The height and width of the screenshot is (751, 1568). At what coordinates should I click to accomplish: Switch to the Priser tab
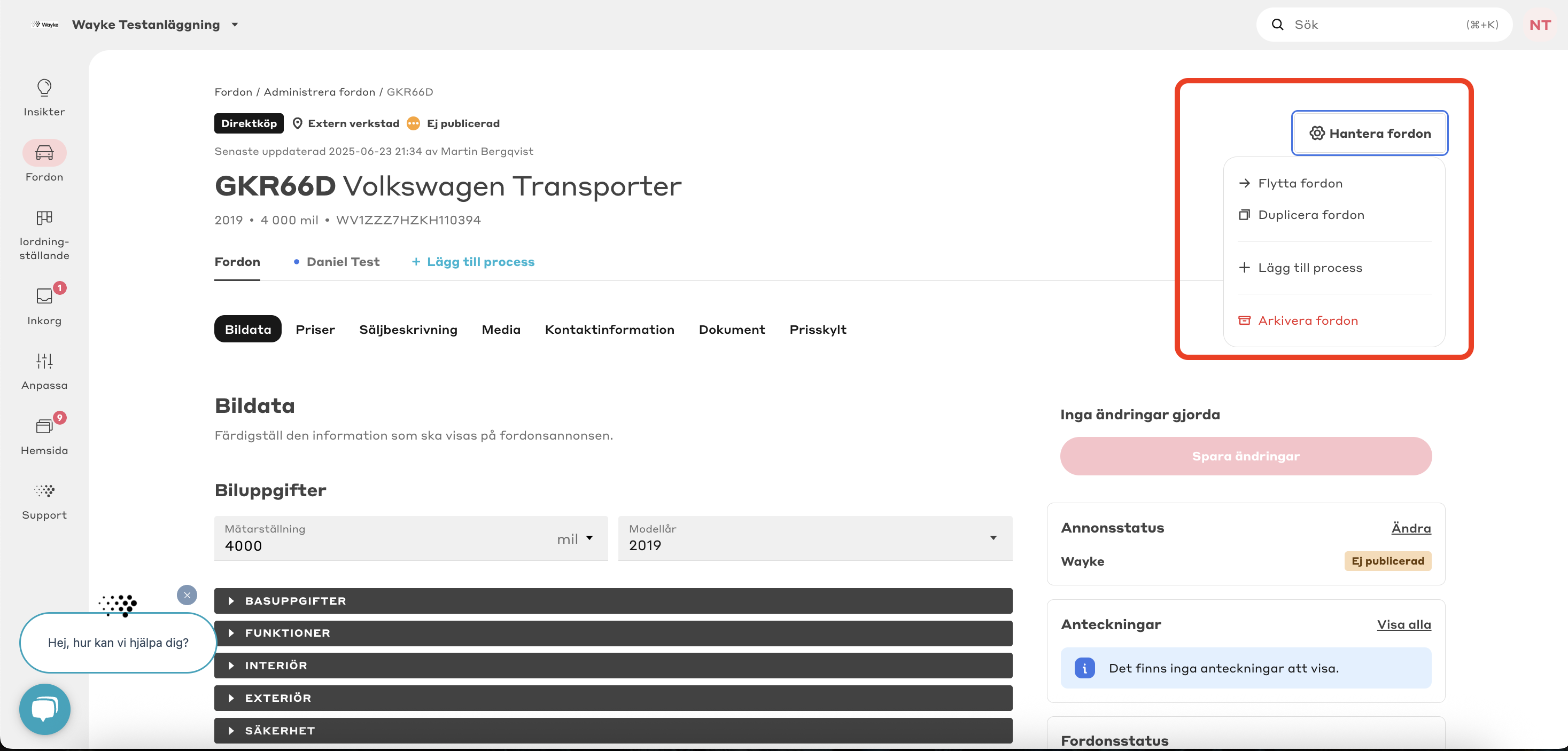pyautogui.click(x=315, y=329)
